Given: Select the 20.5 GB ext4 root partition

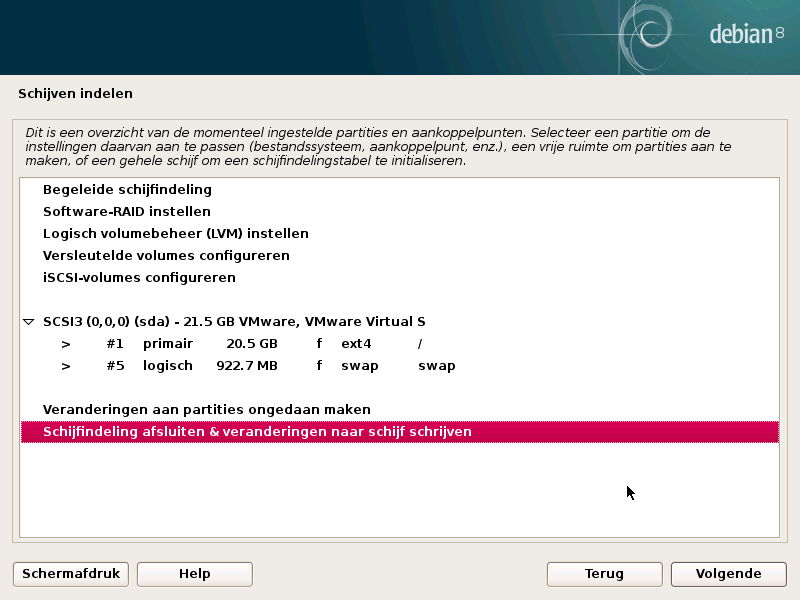Looking at the screenshot, I should (400, 344).
